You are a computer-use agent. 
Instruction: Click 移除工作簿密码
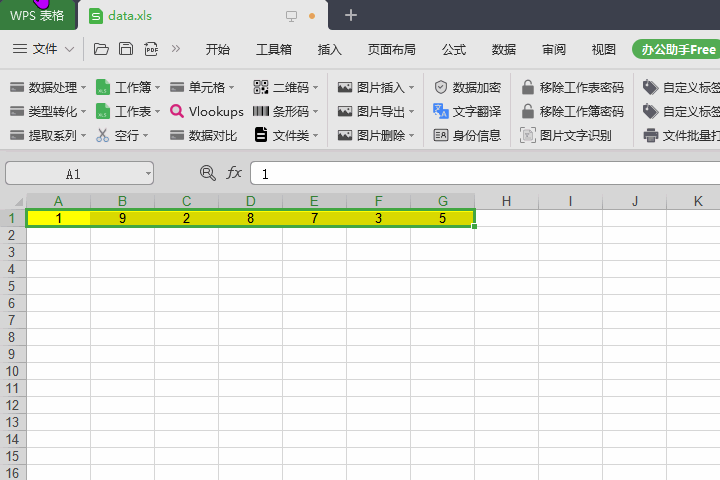pyautogui.click(x=573, y=111)
